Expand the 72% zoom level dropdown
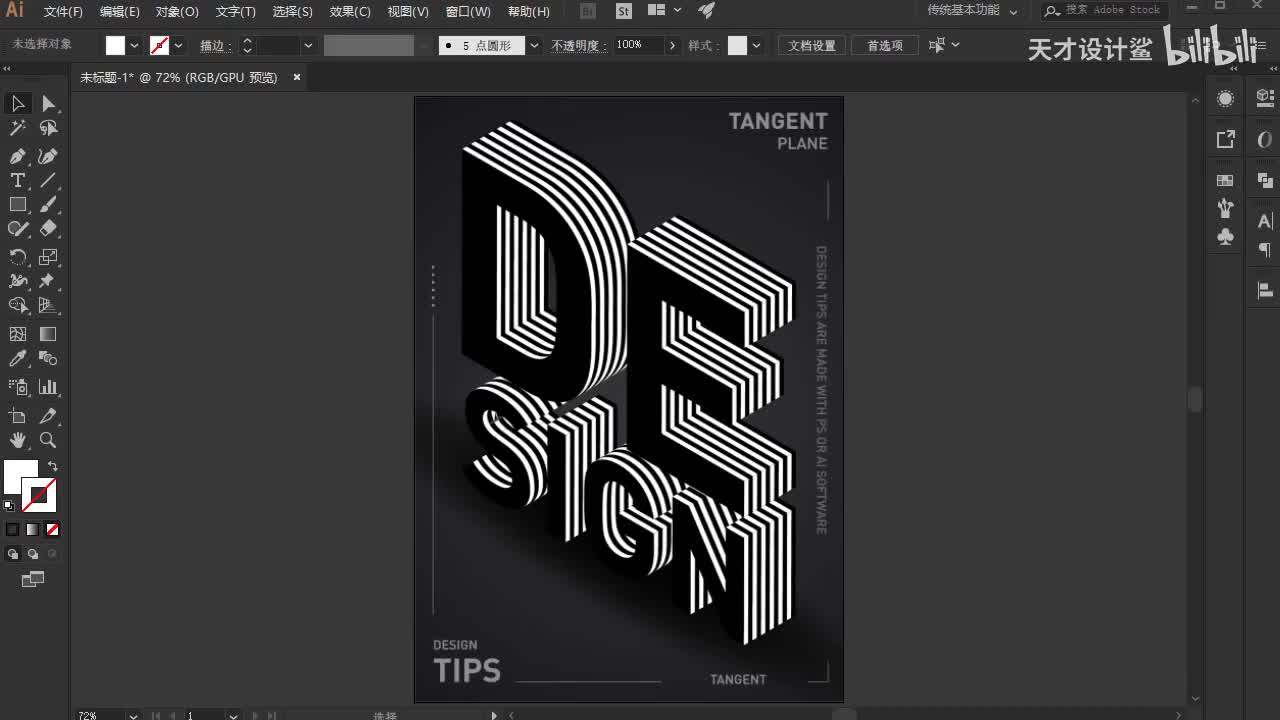This screenshot has height=720, width=1280. click(133, 714)
